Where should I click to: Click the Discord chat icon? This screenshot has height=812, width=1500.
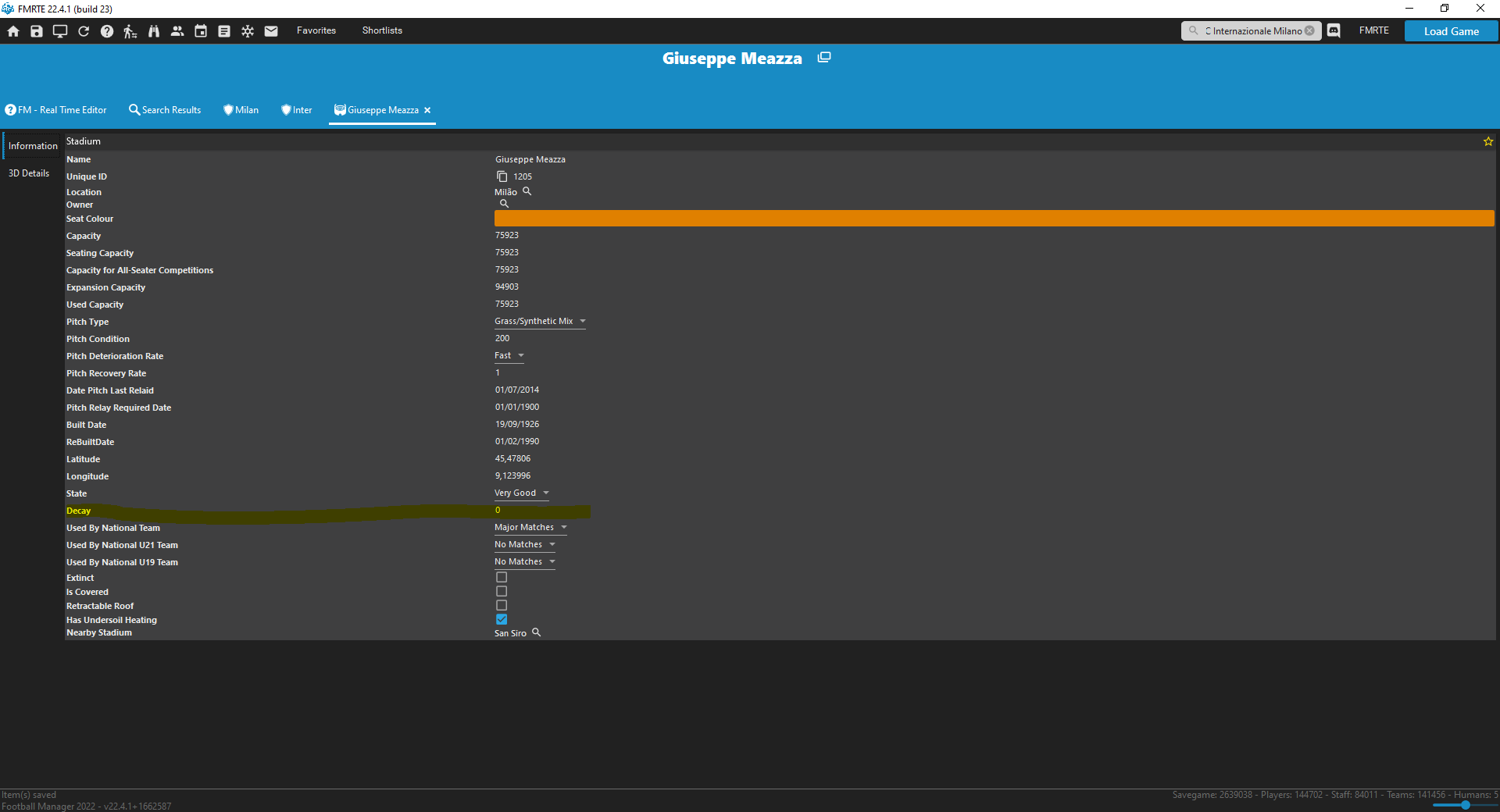[1334, 30]
